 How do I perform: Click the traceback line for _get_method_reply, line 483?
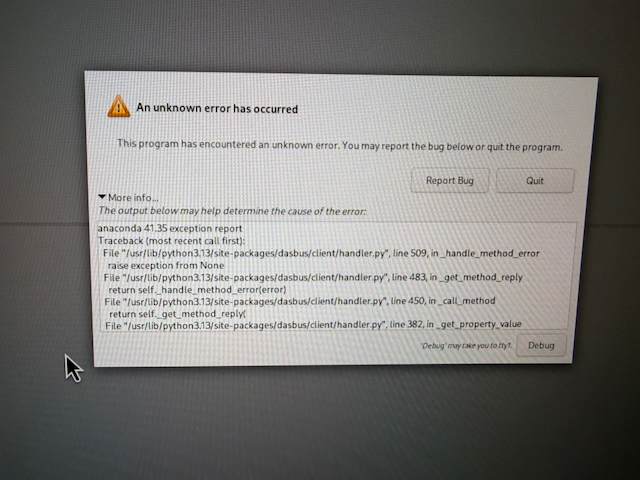point(313,278)
